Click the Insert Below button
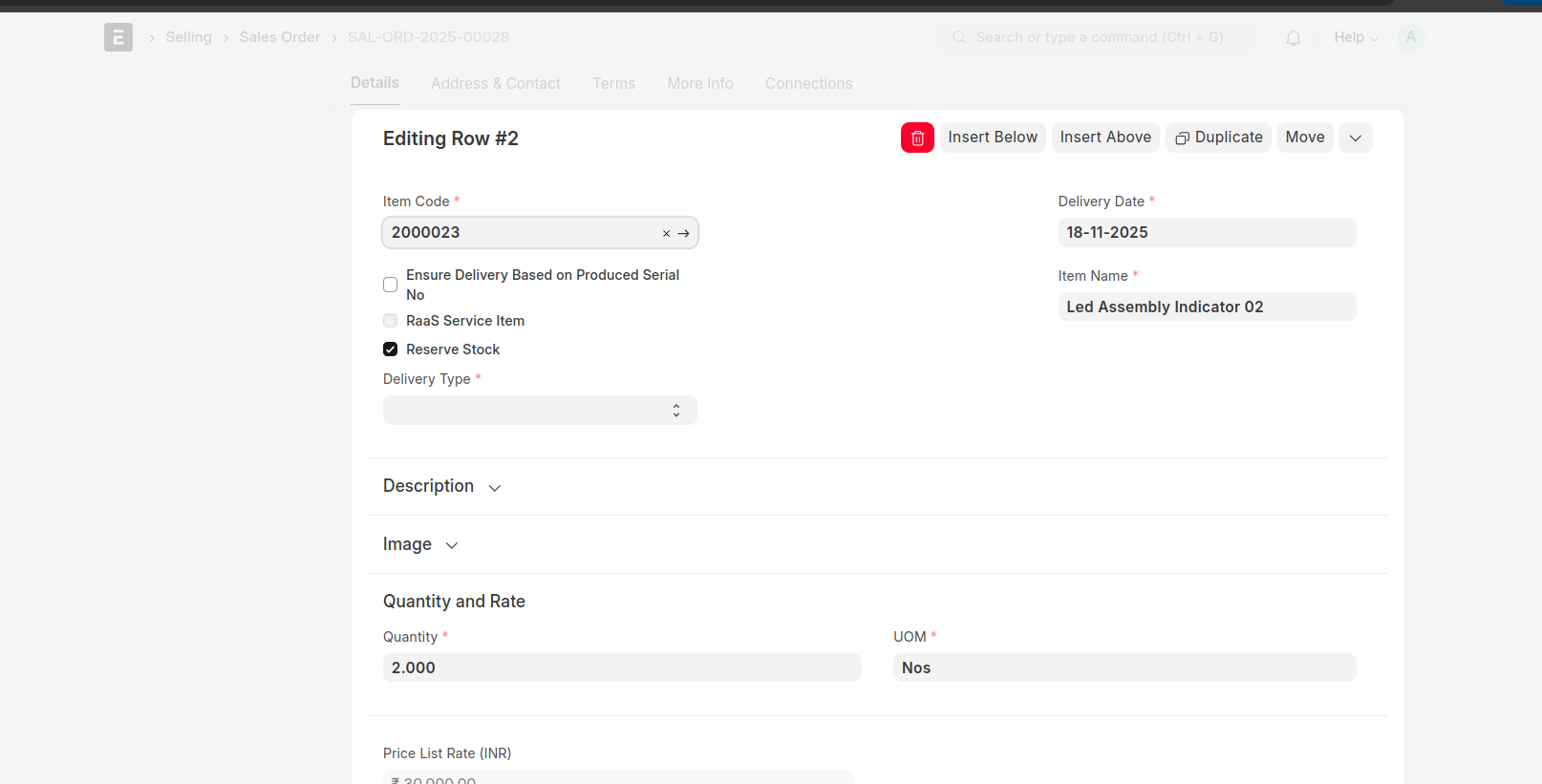 (x=992, y=138)
